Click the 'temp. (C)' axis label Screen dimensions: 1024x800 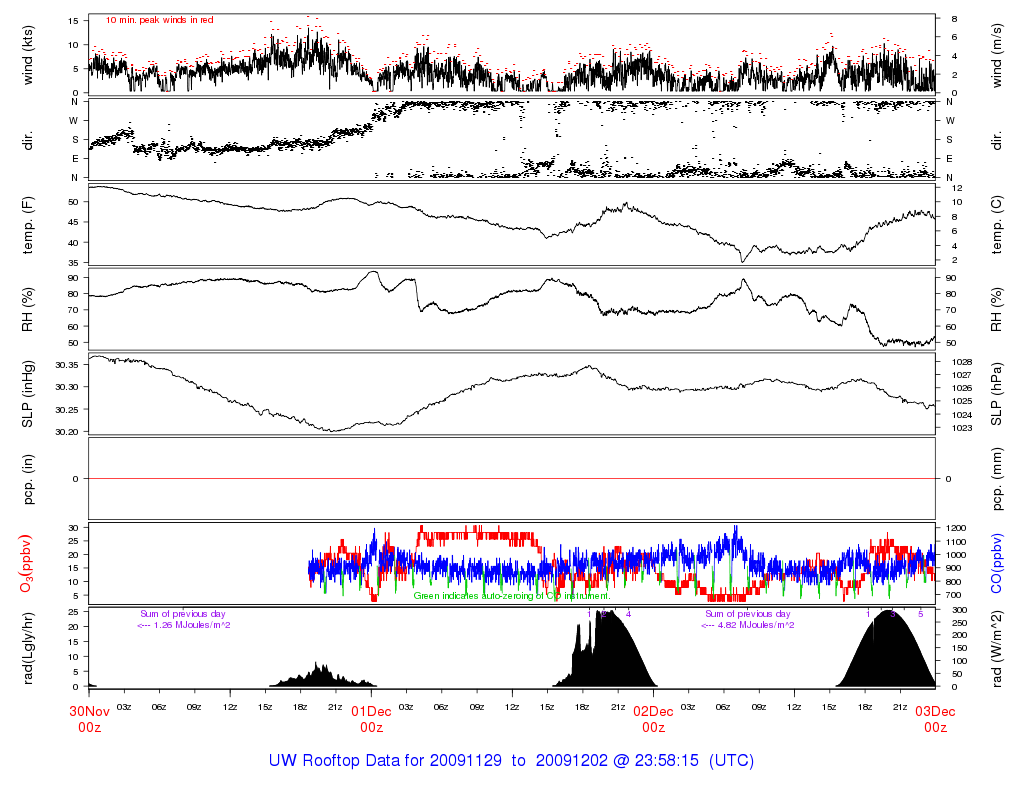[996, 225]
